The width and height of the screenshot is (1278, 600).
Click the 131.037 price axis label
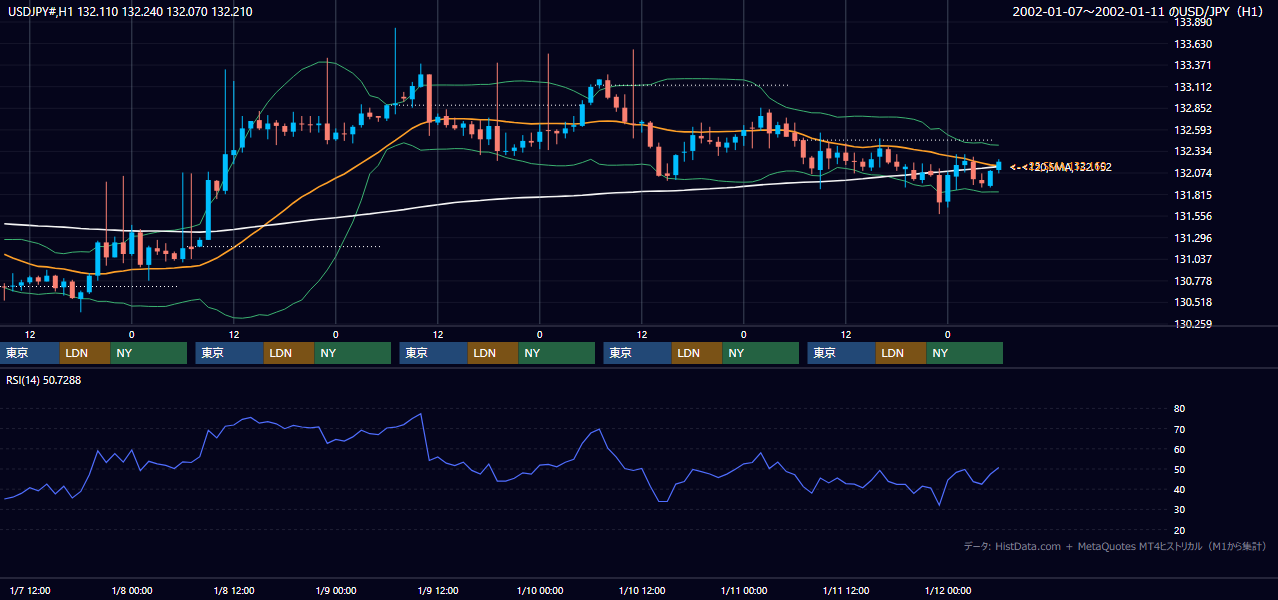pyautogui.click(x=1193, y=259)
